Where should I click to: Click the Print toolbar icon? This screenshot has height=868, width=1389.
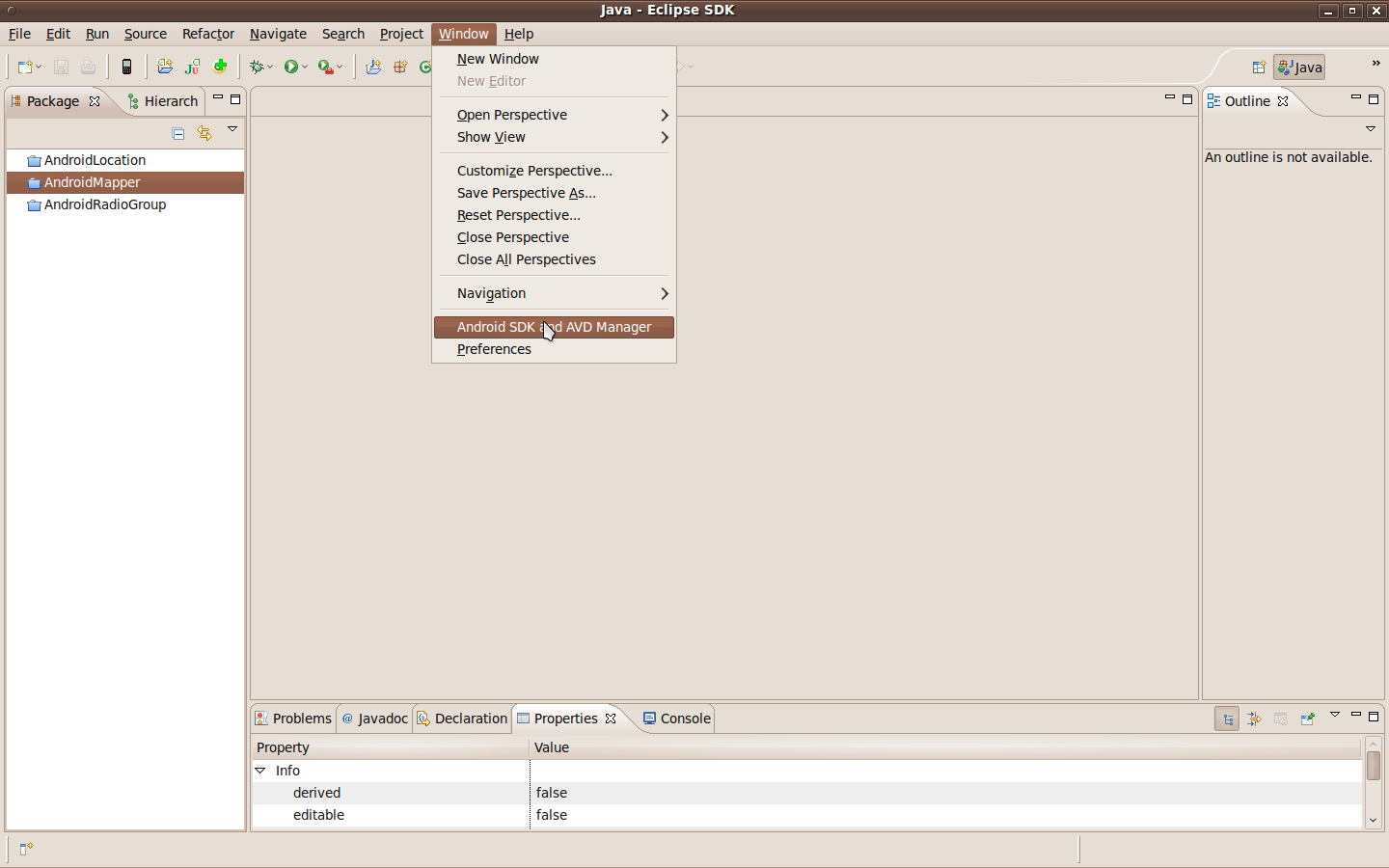(x=88, y=67)
